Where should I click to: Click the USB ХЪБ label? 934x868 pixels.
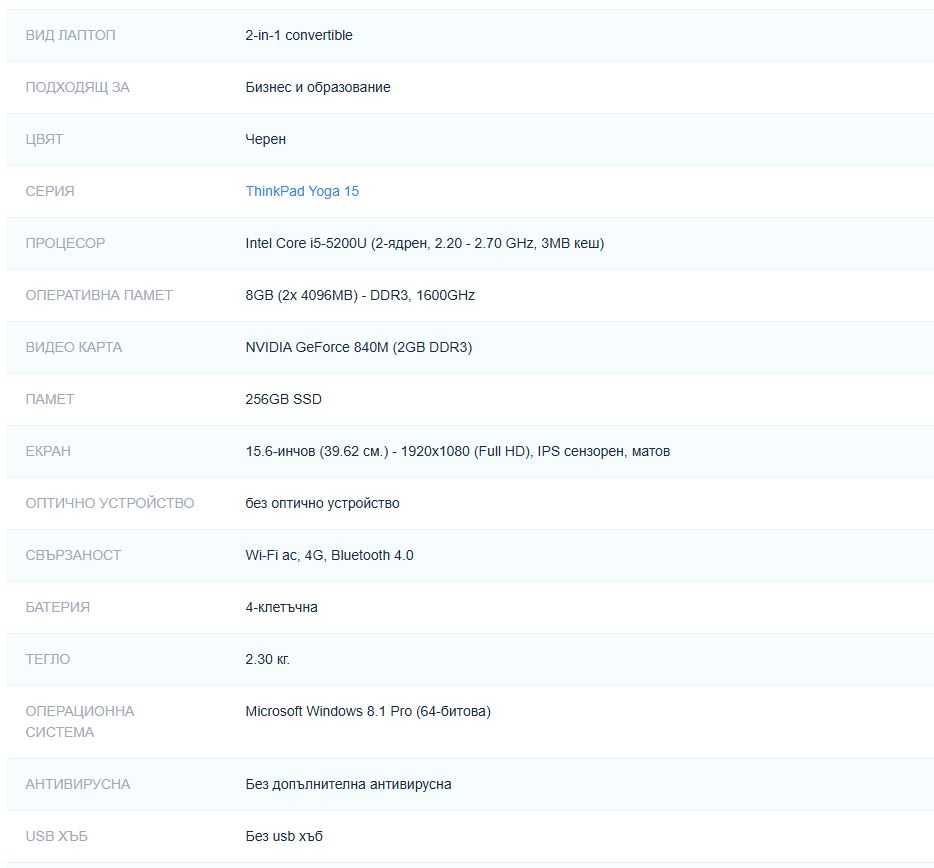(x=57, y=836)
